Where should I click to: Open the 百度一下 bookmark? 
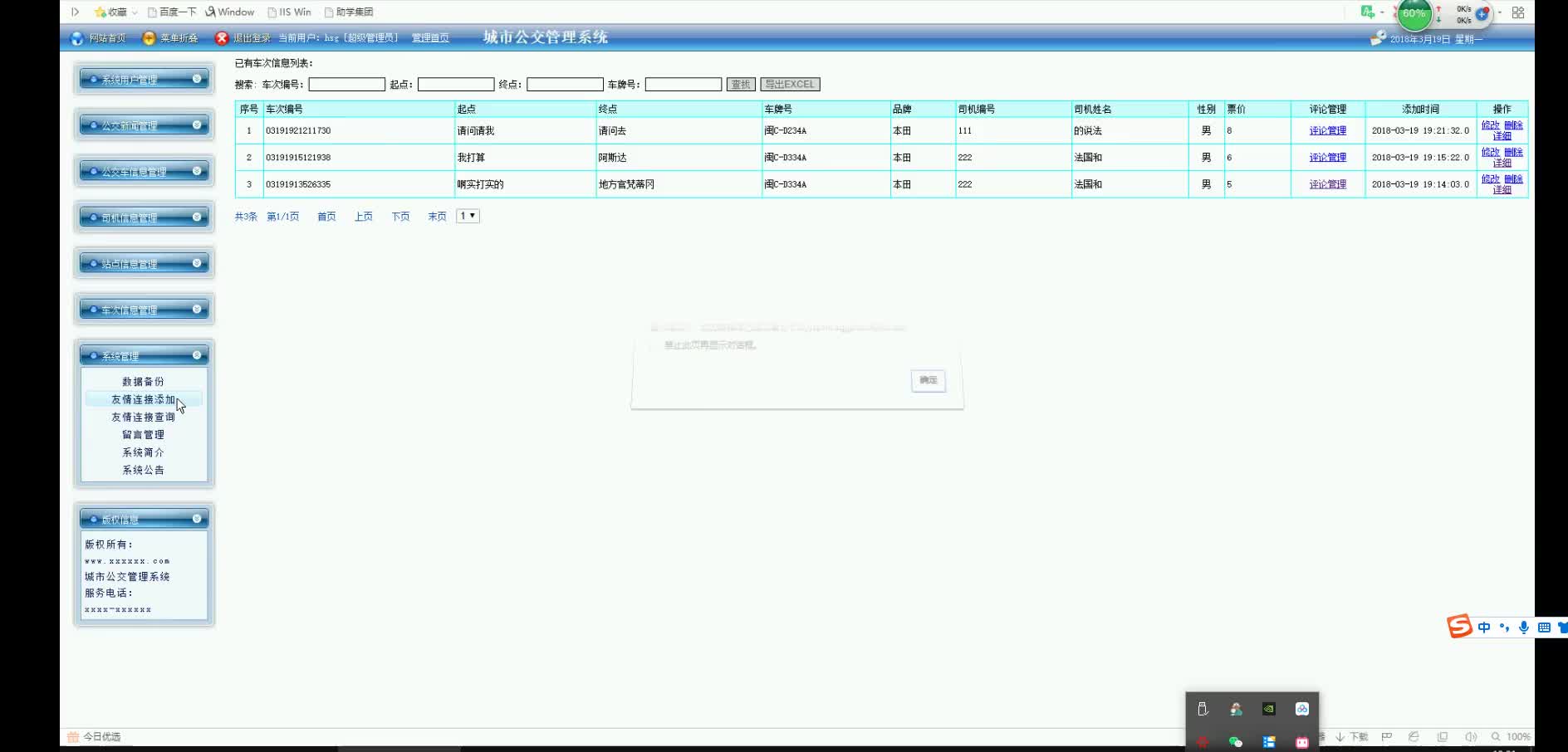click(x=172, y=12)
